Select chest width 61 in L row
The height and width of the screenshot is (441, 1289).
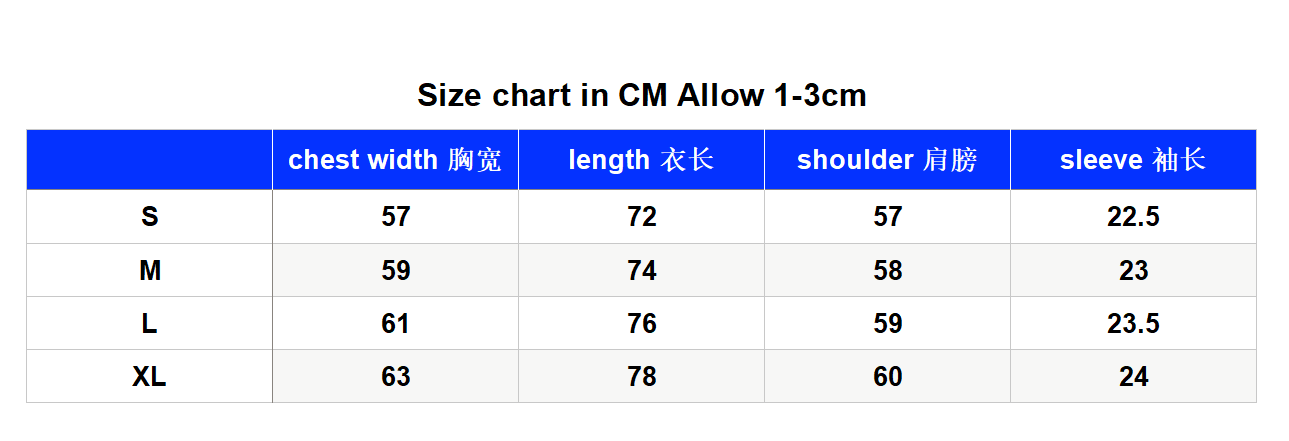(x=395, y=323)
